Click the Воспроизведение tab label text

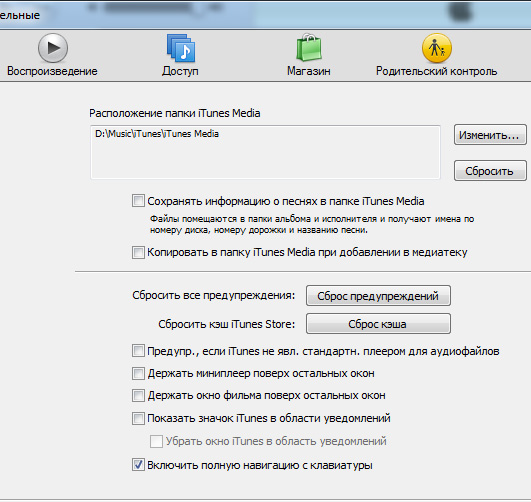point(52,71)
